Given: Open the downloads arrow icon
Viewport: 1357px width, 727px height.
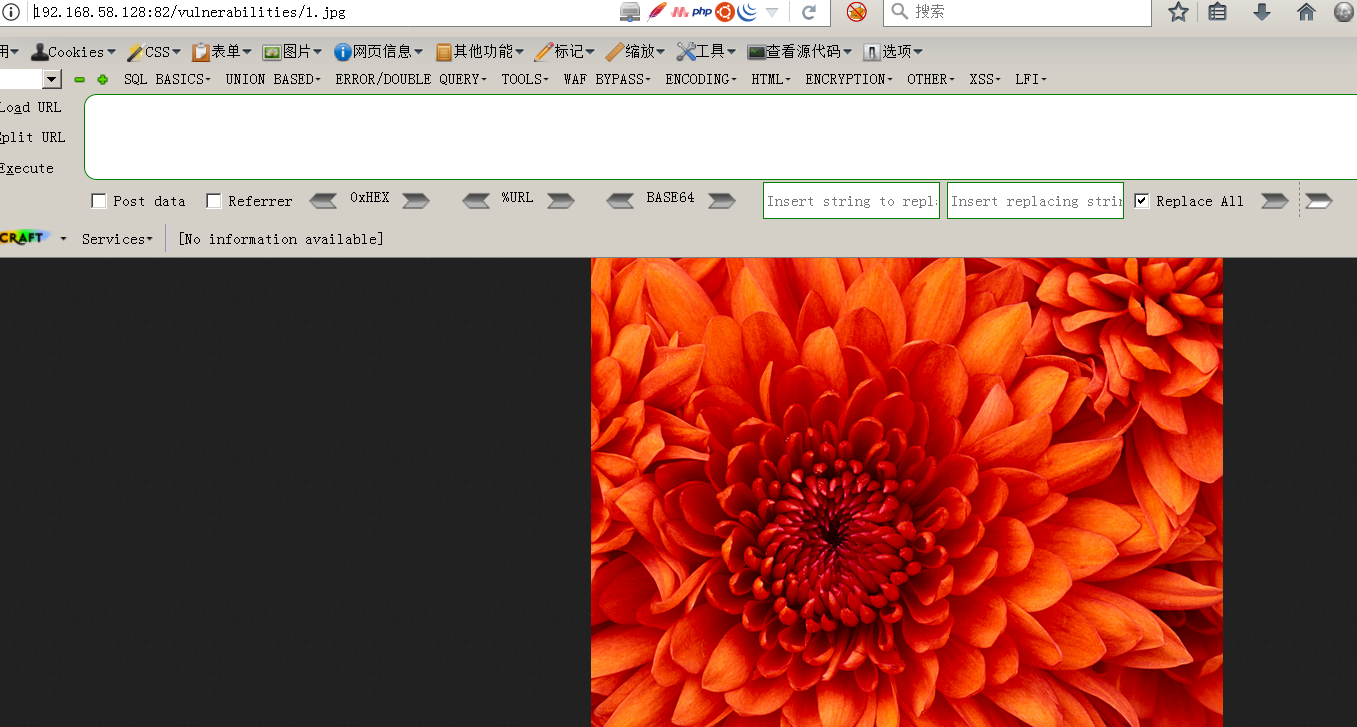Looking at the screenshot, I should point(1262,12).
